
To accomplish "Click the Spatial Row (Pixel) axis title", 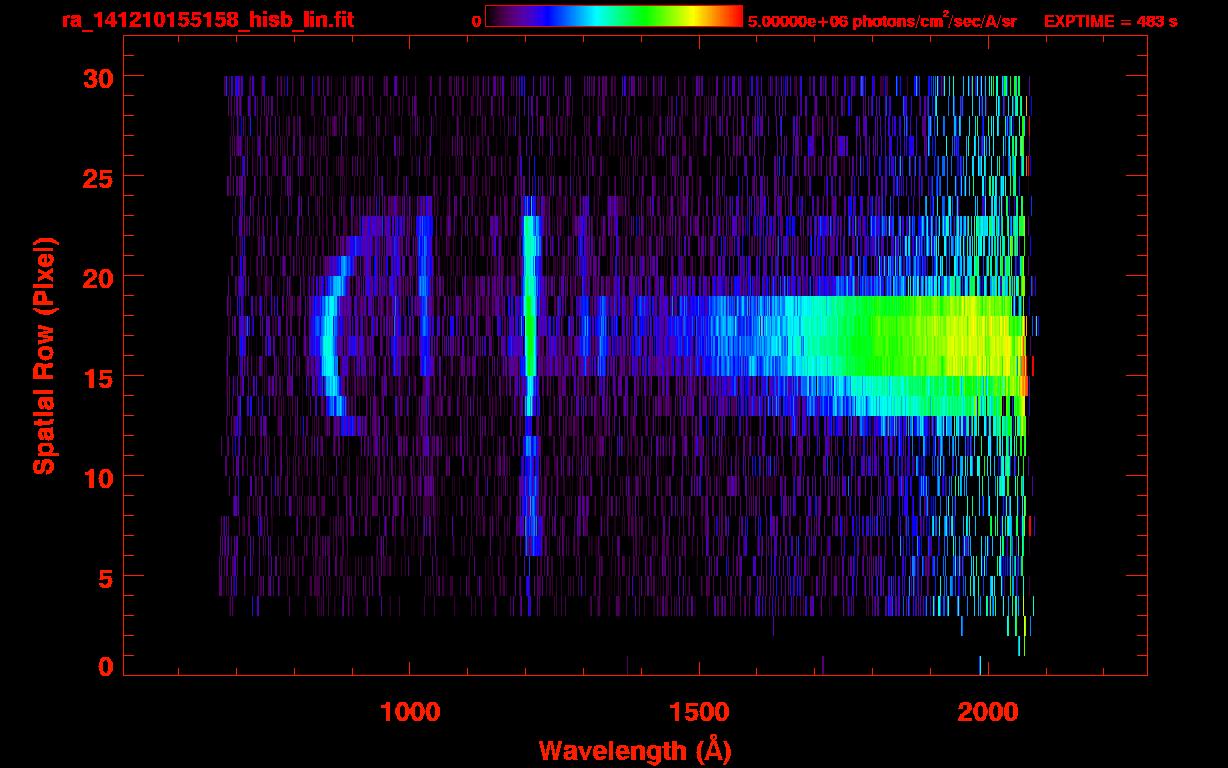I will (x=44, y=355).
